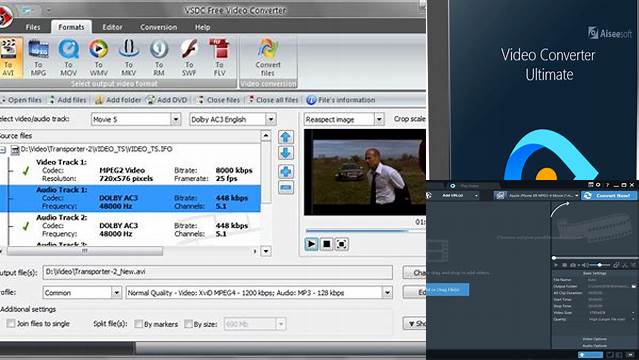Toggle fullscreen preview button
Image resolution: width=639 pixels, height=360 pixels.
342,244
